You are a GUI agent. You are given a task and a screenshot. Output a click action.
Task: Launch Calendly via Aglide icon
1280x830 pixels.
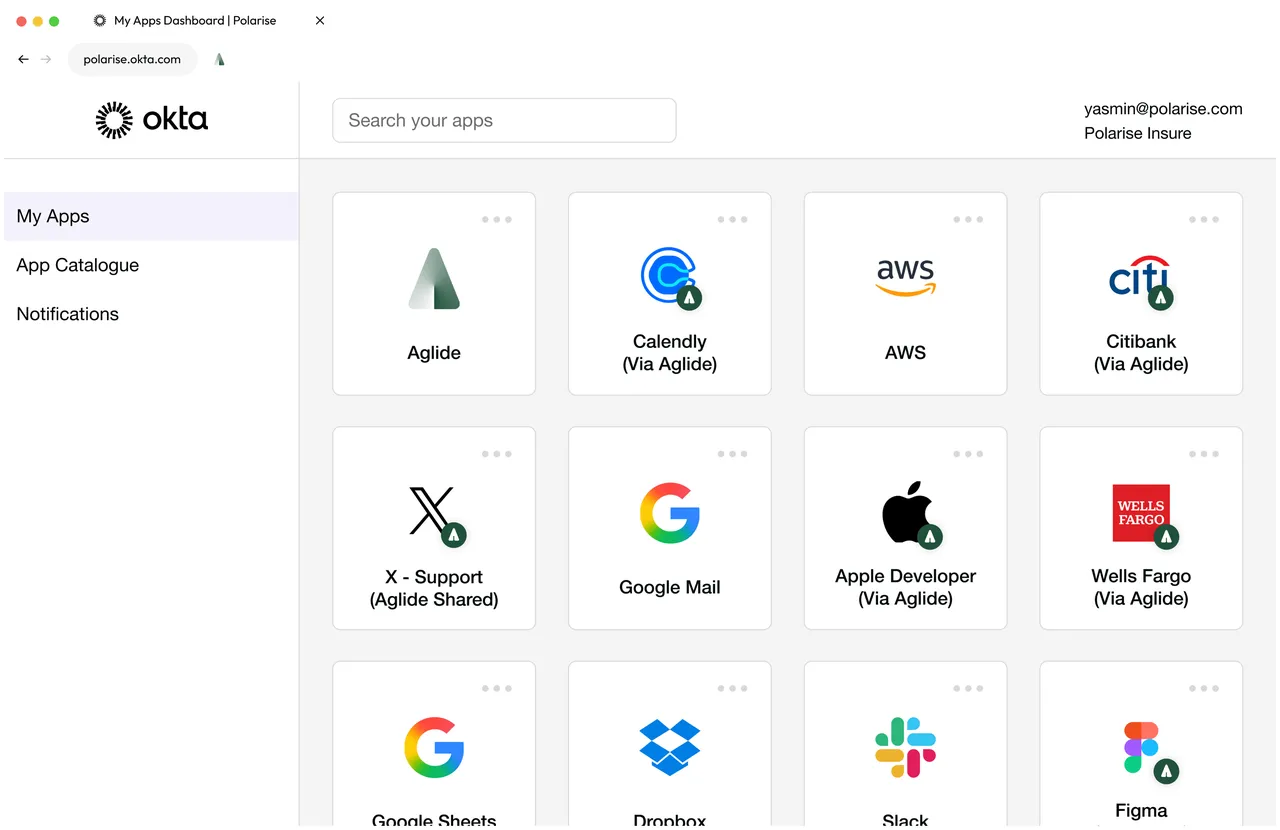pyautogui.click(x=669, y=277)
